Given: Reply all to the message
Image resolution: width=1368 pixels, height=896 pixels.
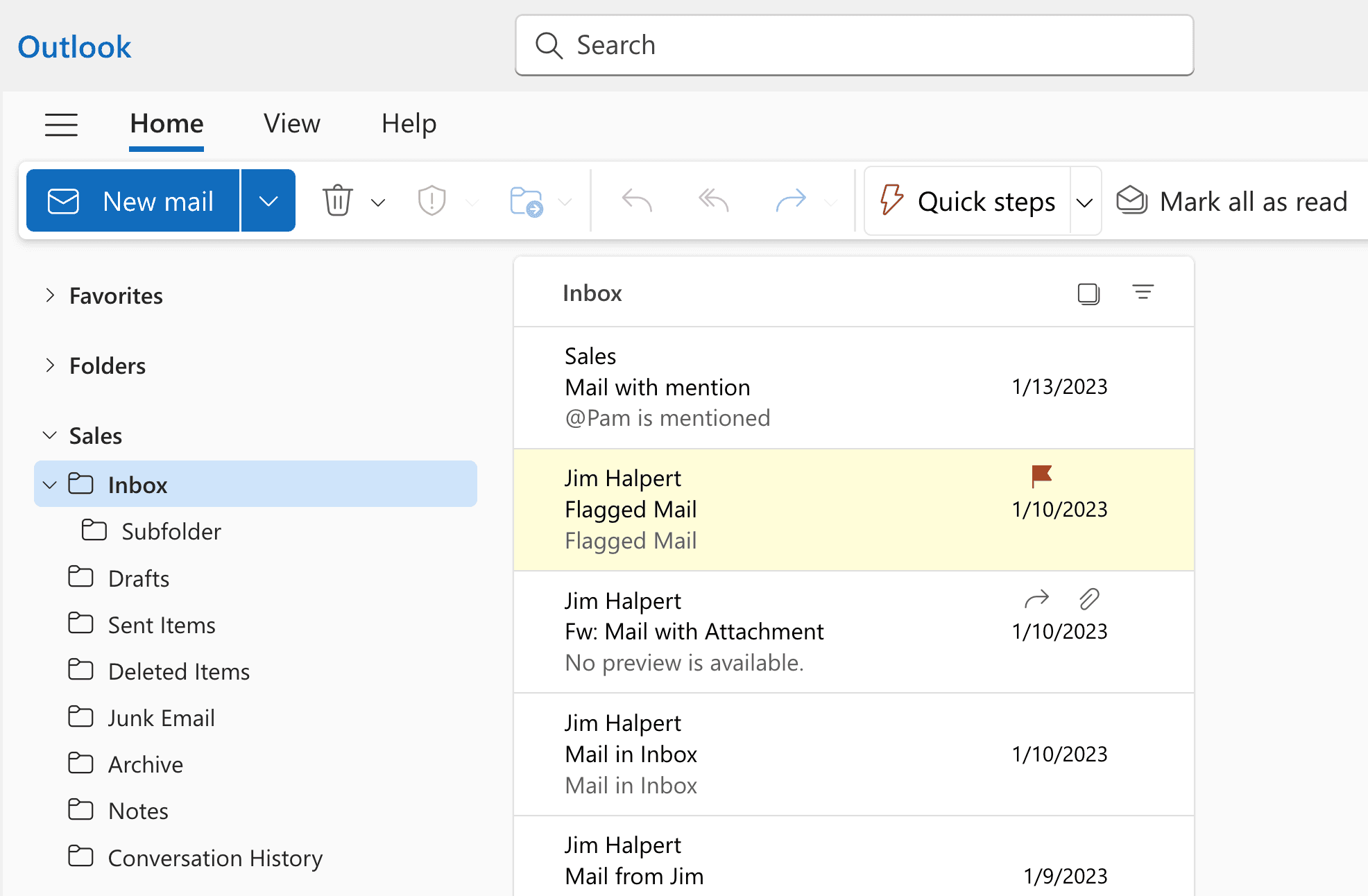Looking at the screenshot, I should pos(712,200).
